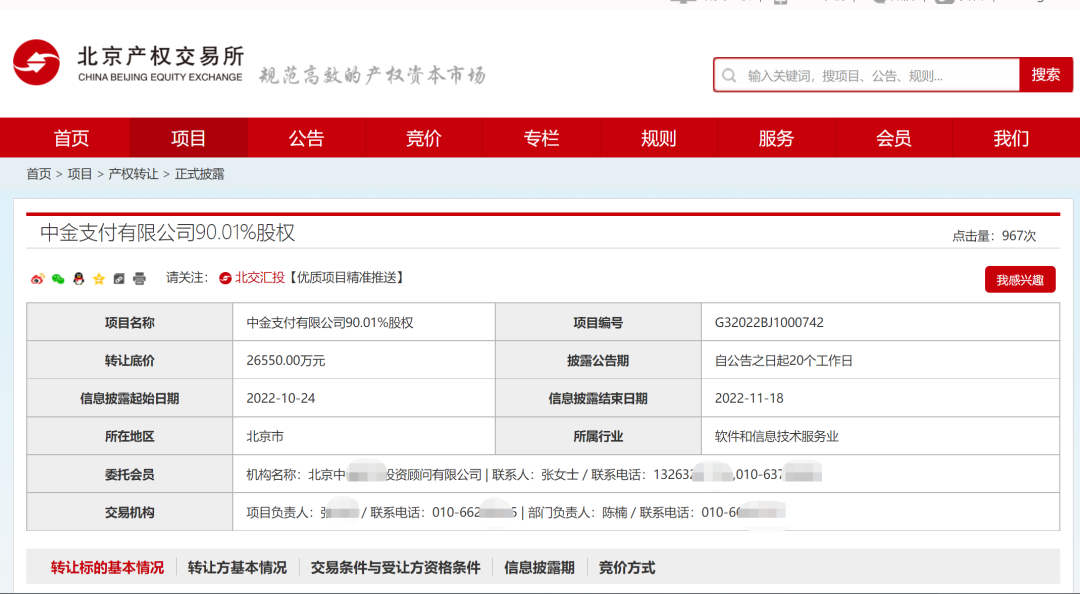Go to 产权转让 in the breadcrumb
1080x594 pixels.
coord(134,174)
